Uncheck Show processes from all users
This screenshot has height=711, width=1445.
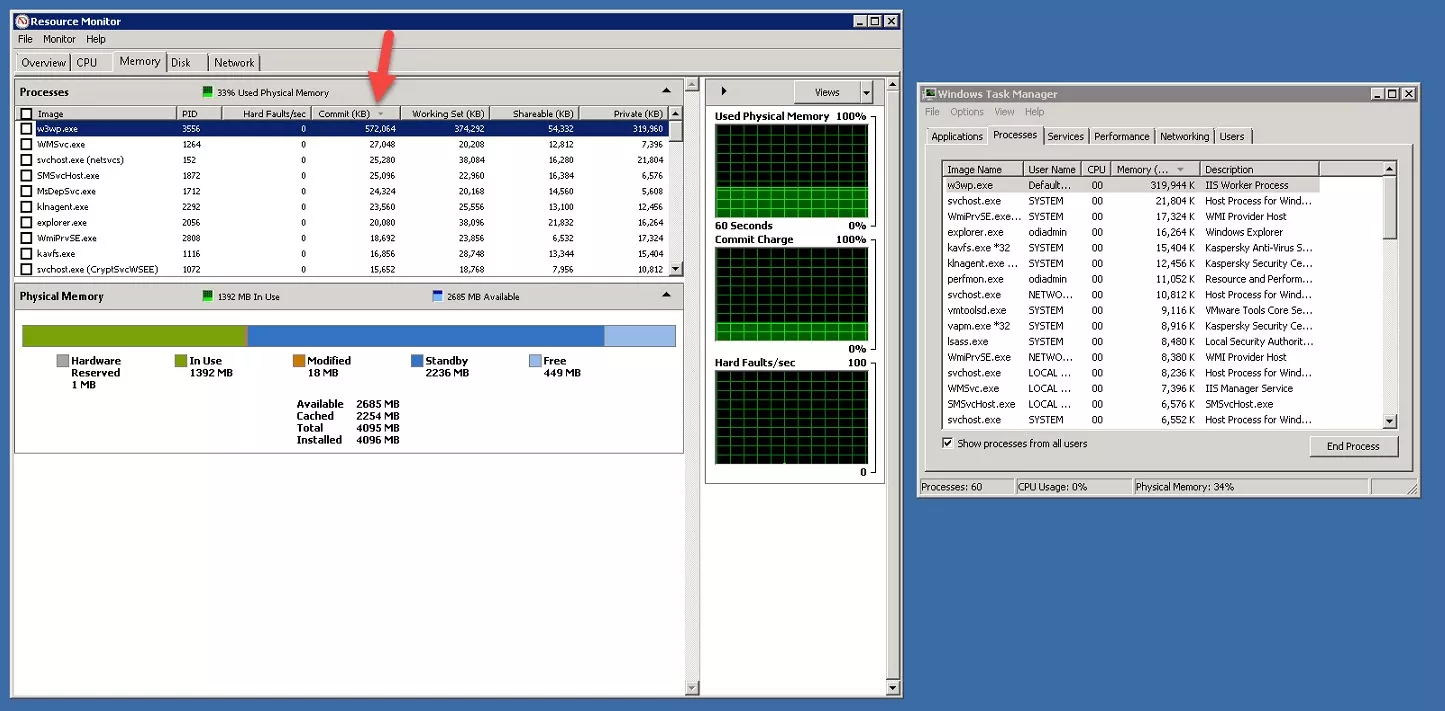948,443
